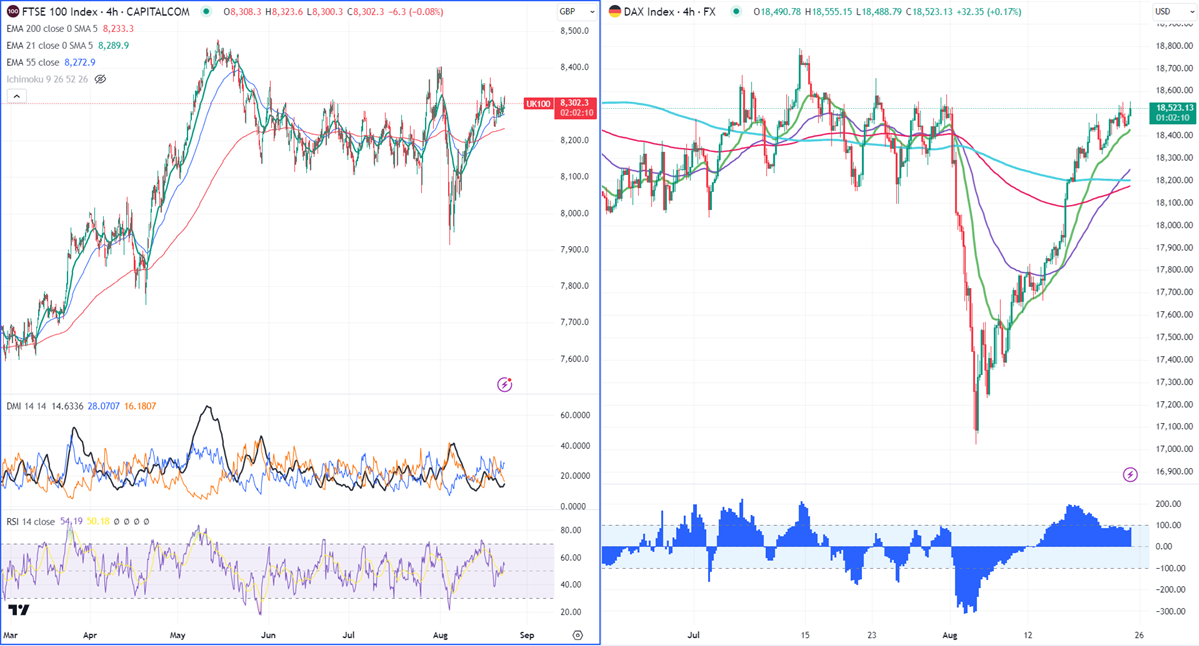Open the DAX Index symbol title
Image resolution: width=1199 pixels, height=646 pixels.
coord(670,11)
